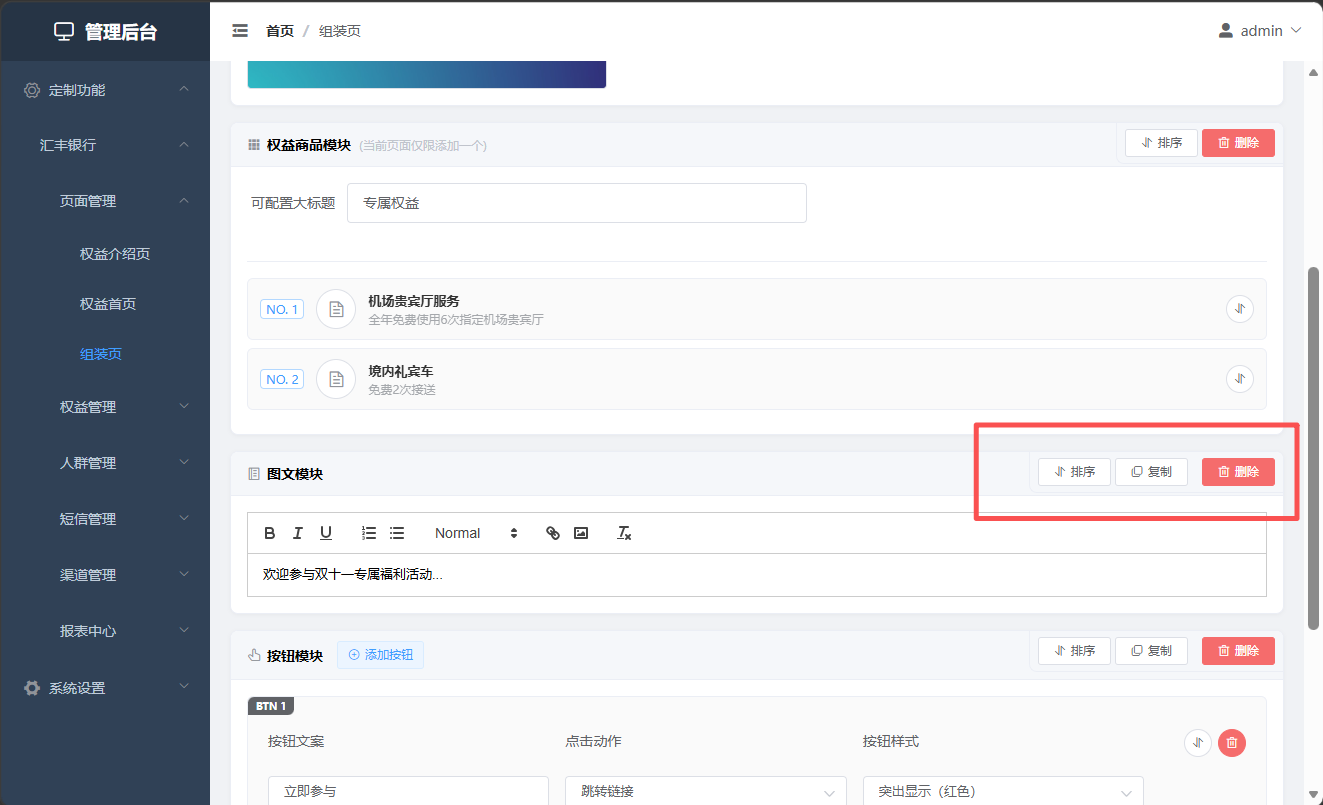Viewport: 1323px width, 805px height.
Task: Expand the 系统设置 menu
Action: [105, 688]
